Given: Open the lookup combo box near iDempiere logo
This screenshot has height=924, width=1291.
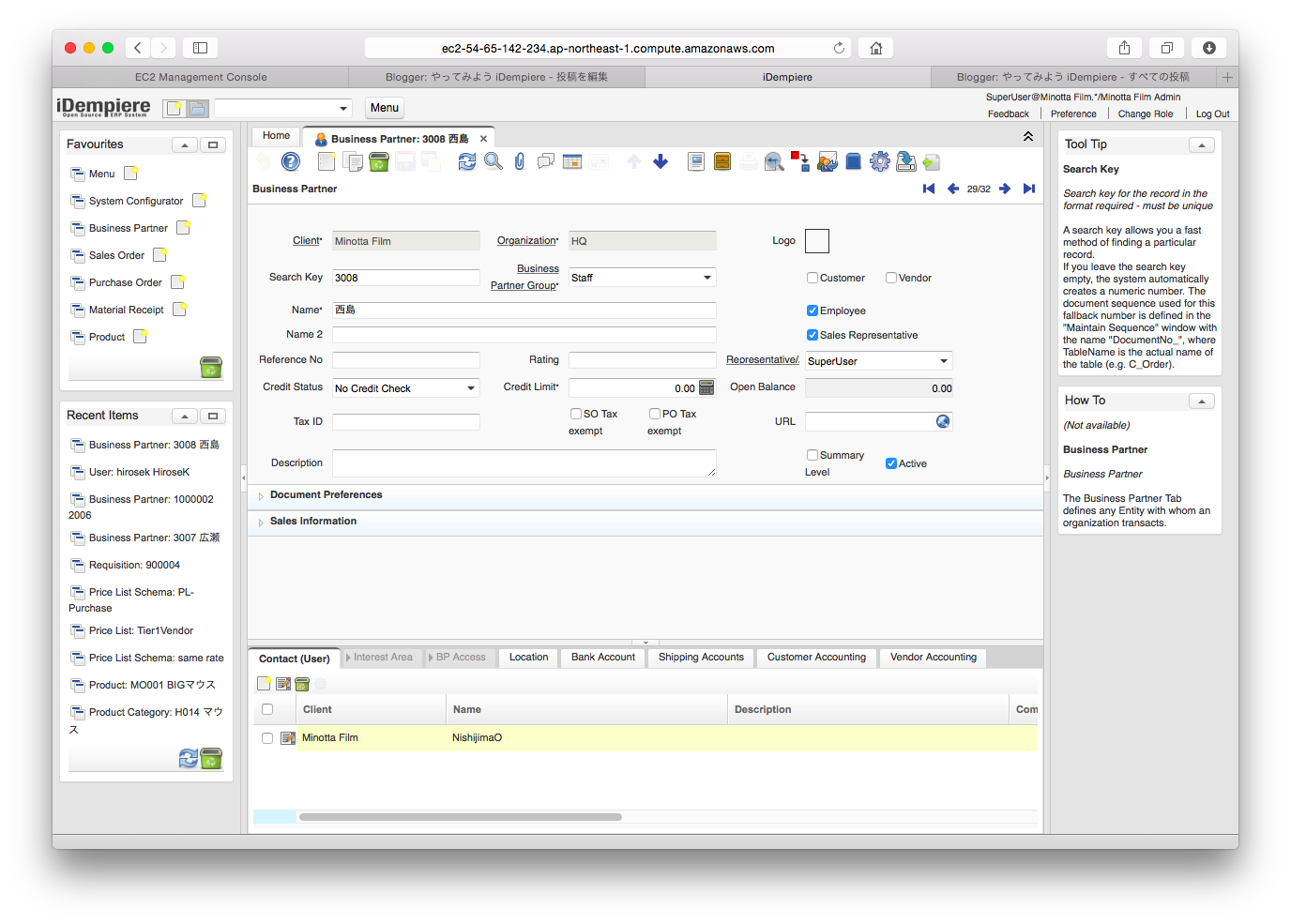Looking at the screenshot, I should pyautogui.click(x=283, y=108).
